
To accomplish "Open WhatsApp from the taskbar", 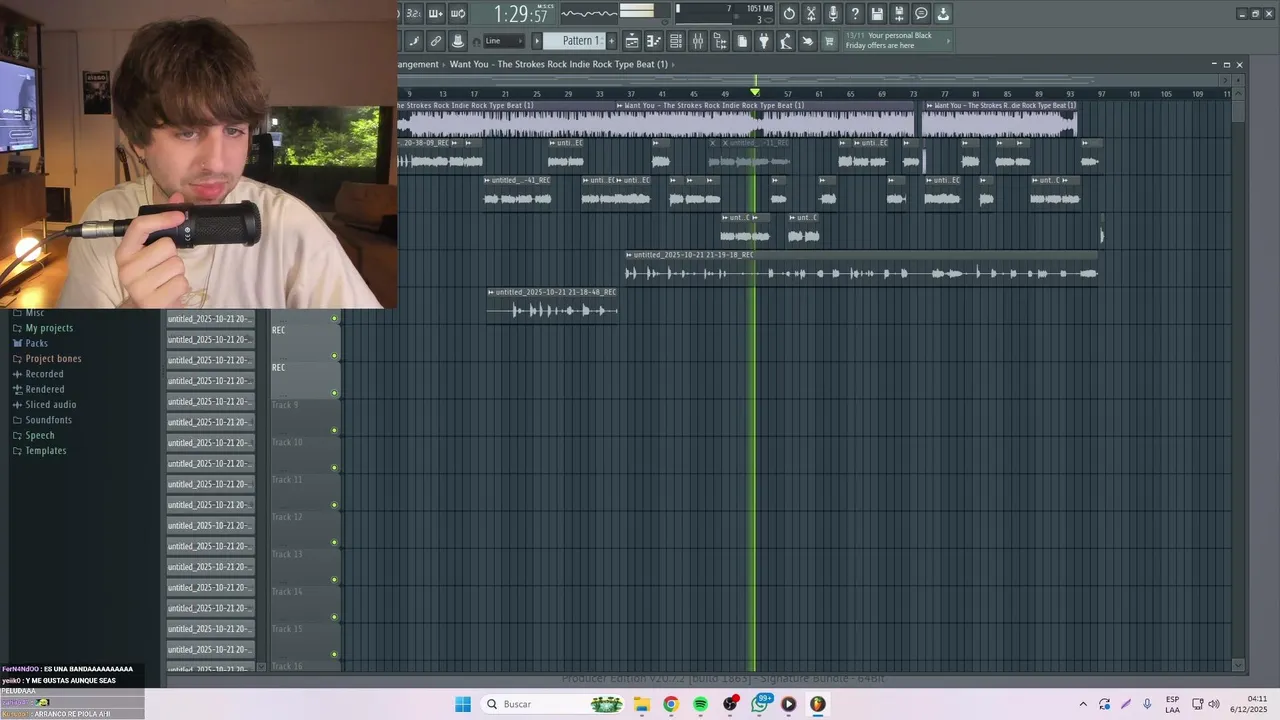I will click(760, 704).
